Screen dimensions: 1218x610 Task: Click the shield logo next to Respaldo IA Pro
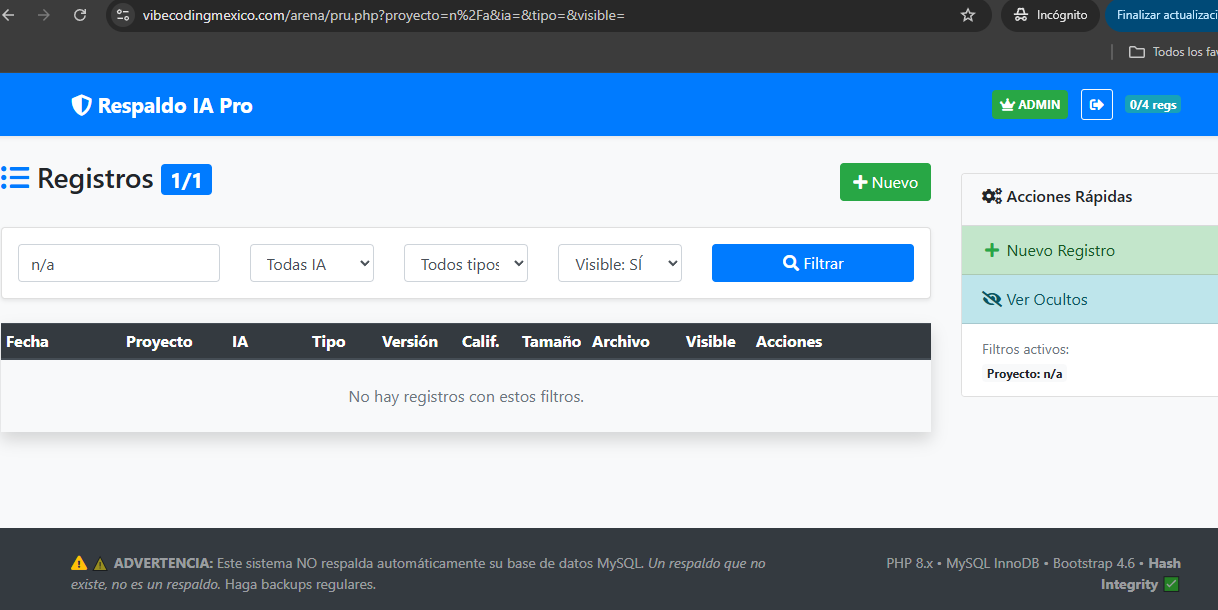pos(81,105)
